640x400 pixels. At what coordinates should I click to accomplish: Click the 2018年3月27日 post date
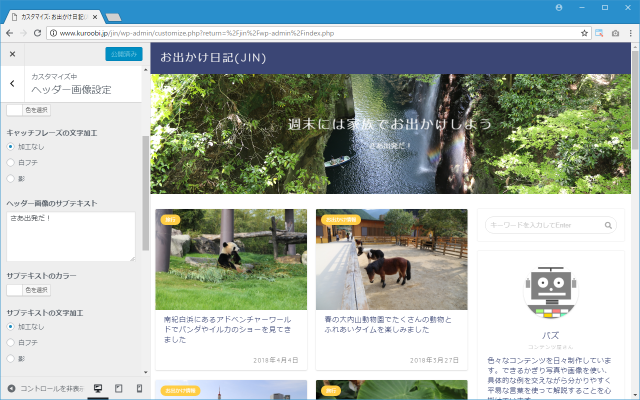(x=434, y=360)
